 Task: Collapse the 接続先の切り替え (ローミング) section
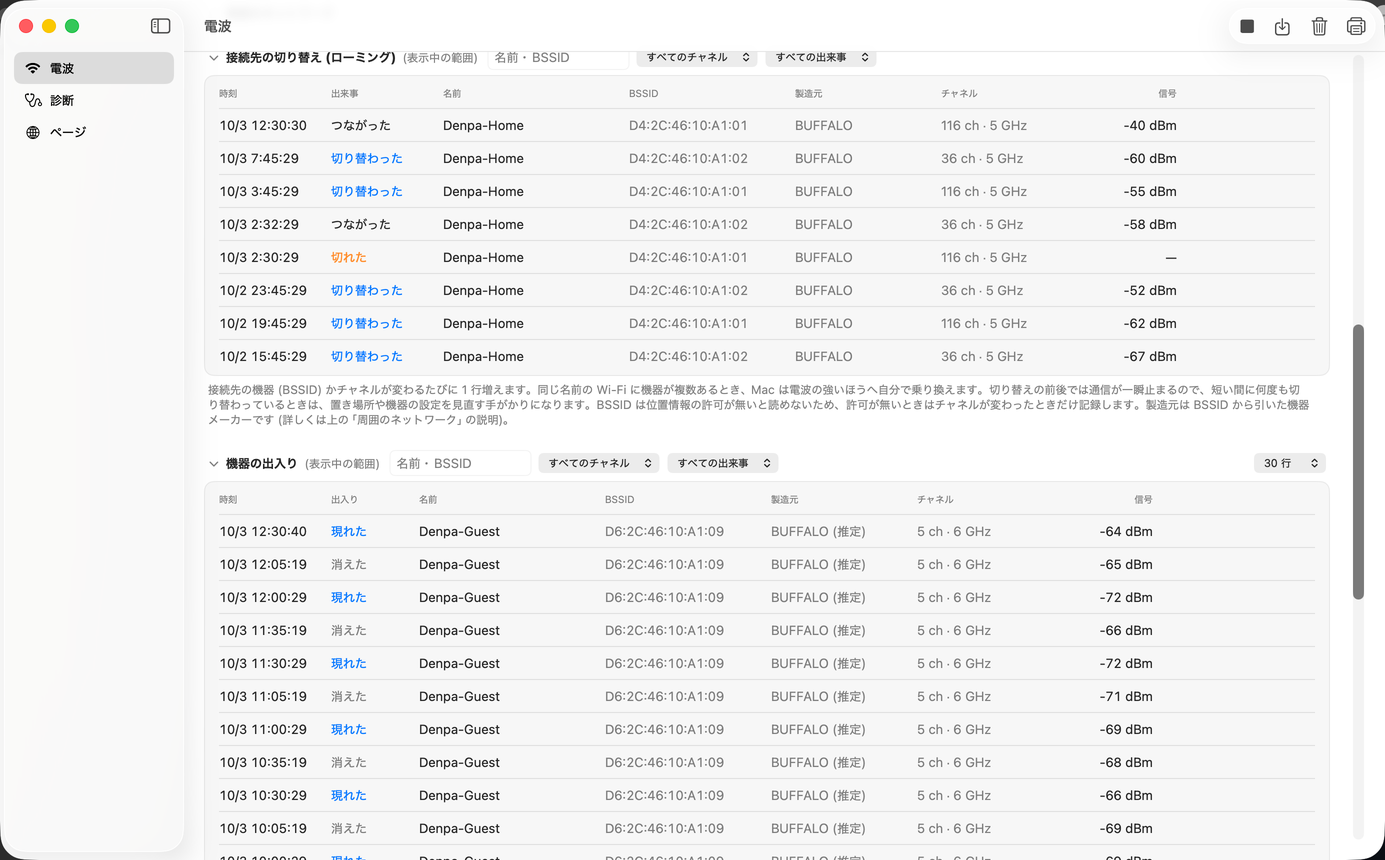[x=213, y=58]
